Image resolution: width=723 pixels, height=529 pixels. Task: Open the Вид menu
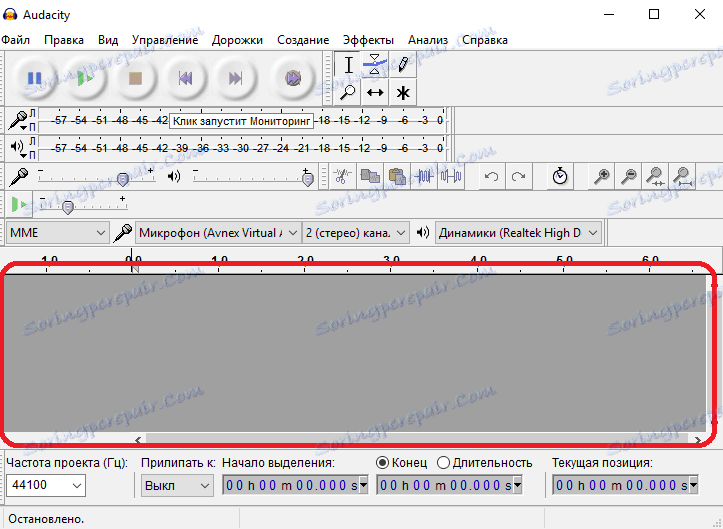pos(108,40)
